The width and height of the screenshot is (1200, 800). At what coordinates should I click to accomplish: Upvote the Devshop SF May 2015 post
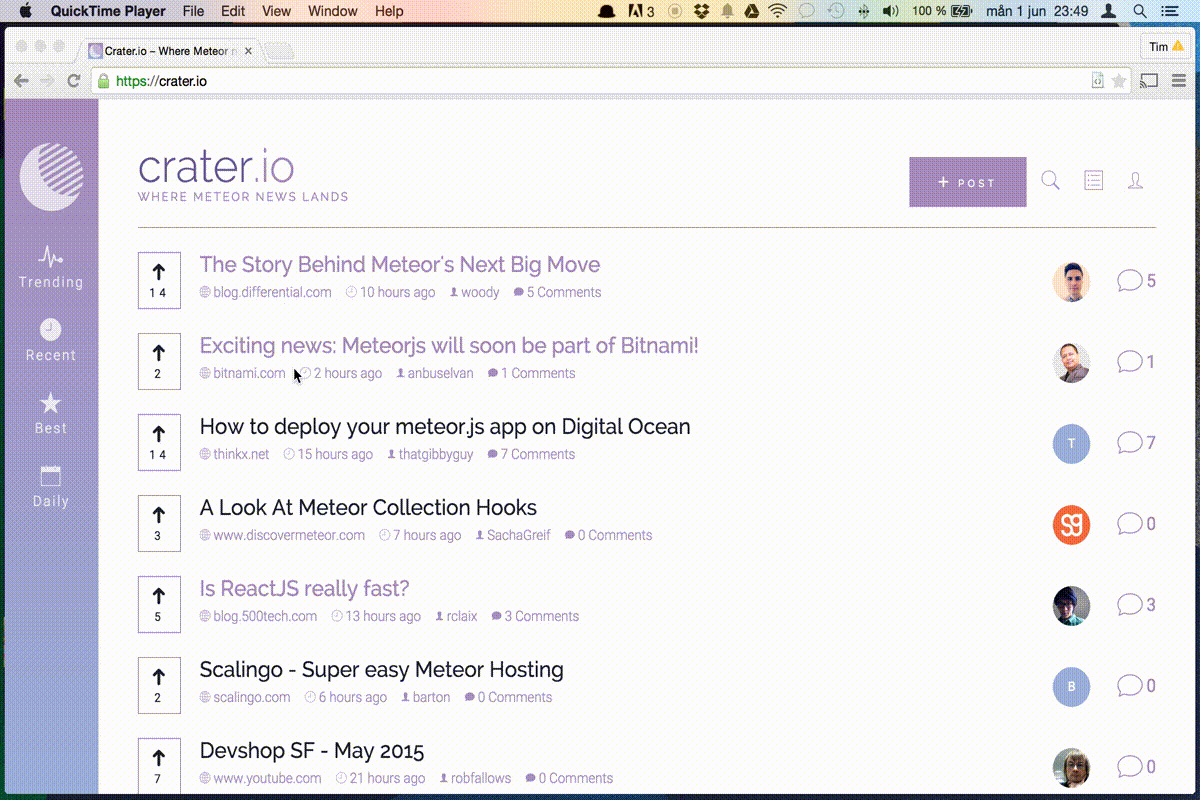click(159, 766)
